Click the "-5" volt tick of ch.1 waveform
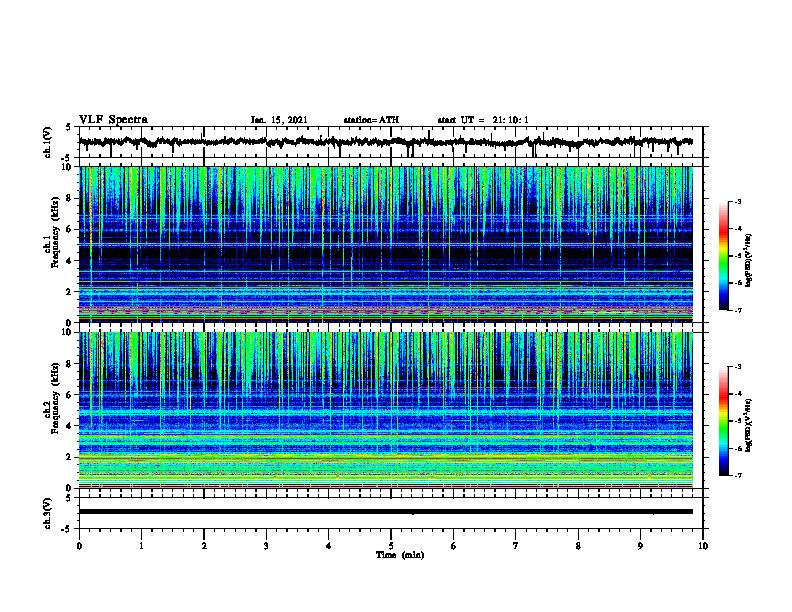The height and width of the screenshot is (612, 792). click(67, 158)
